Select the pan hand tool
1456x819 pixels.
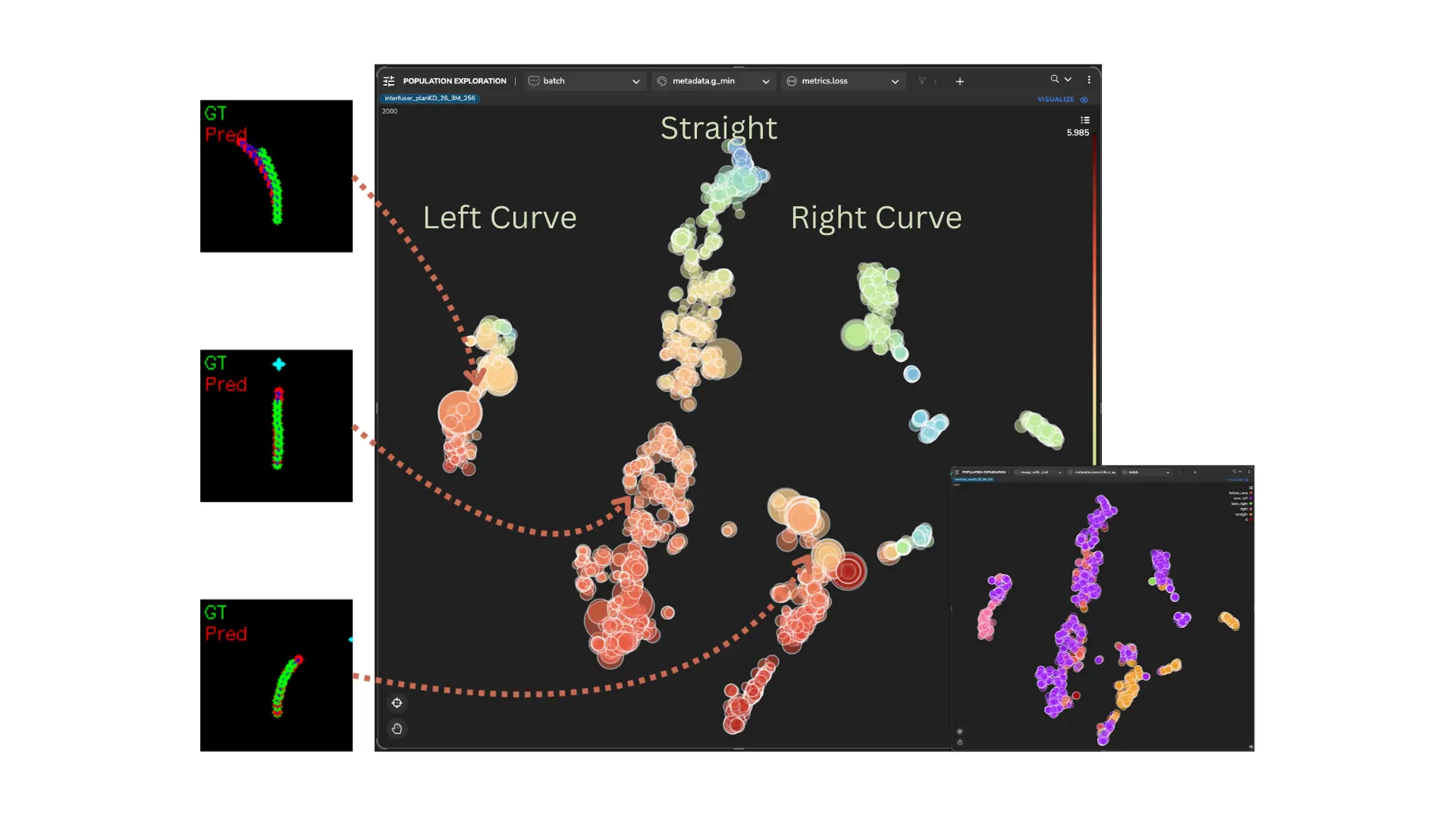pos(397,729)
